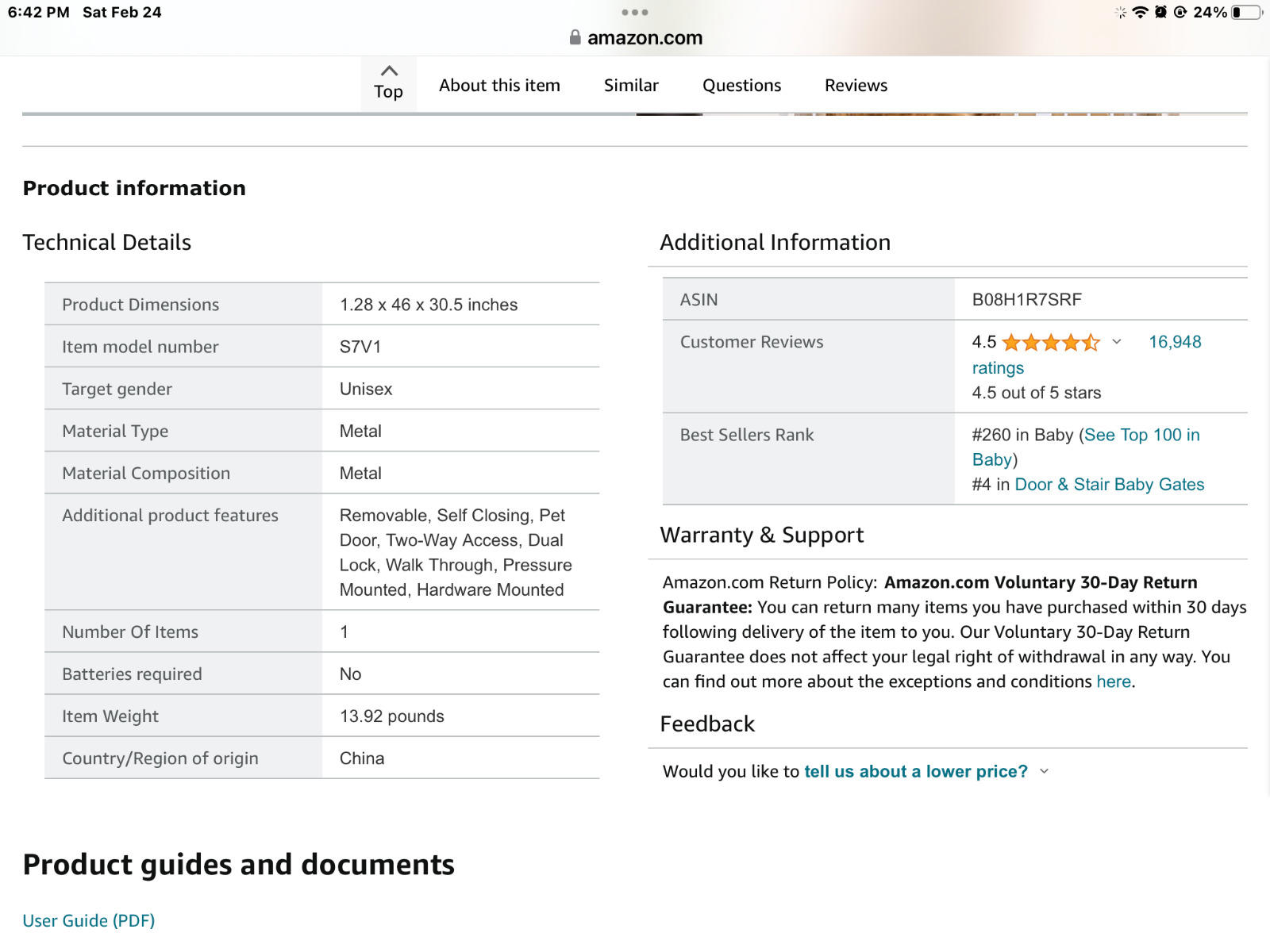The width and height of the screenshot is (1270, 952).
Task: Click the 'here' return policy link
Action: coord(1114,681)
